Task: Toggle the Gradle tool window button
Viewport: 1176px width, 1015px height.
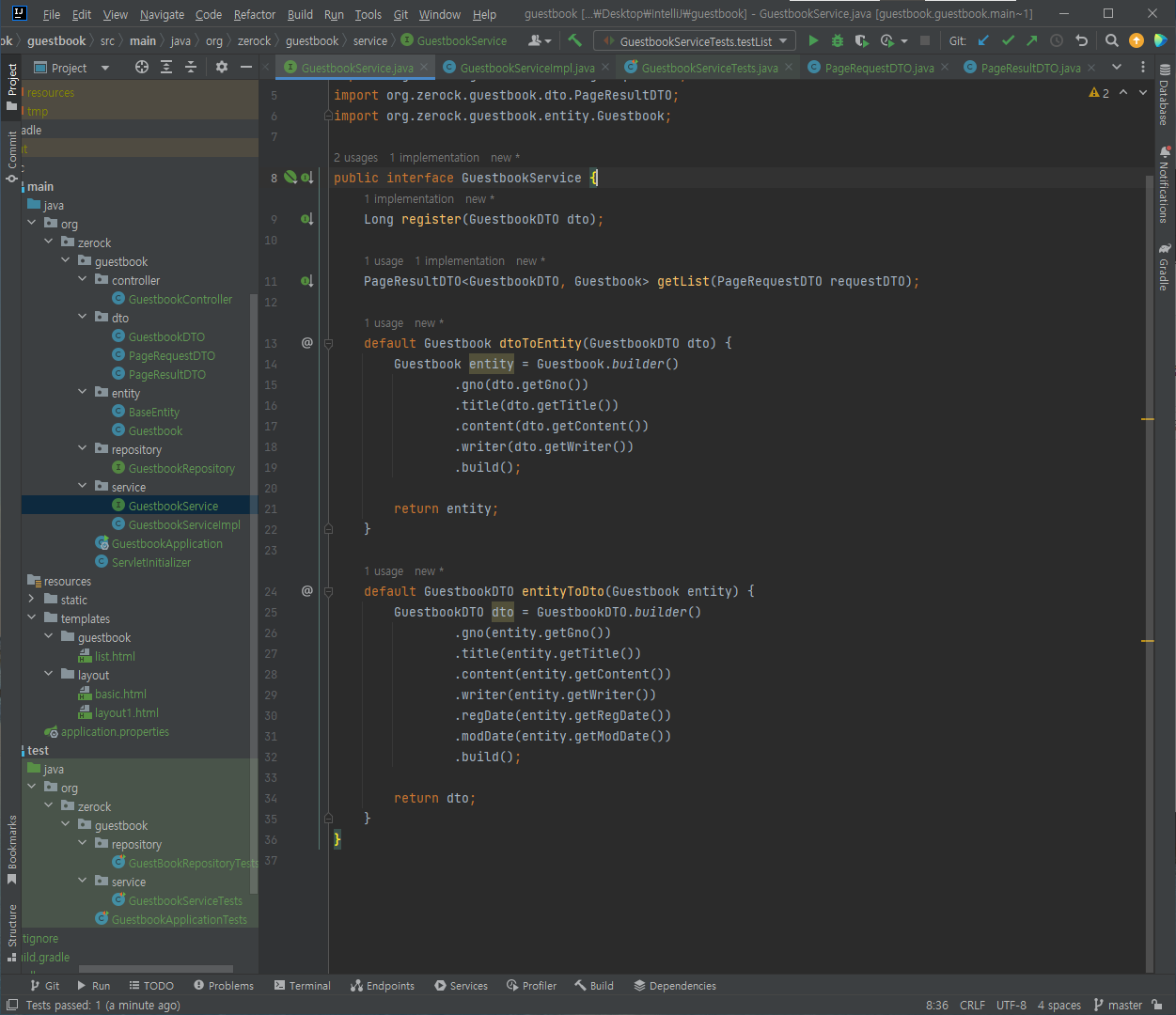Action: [1164, 267]
